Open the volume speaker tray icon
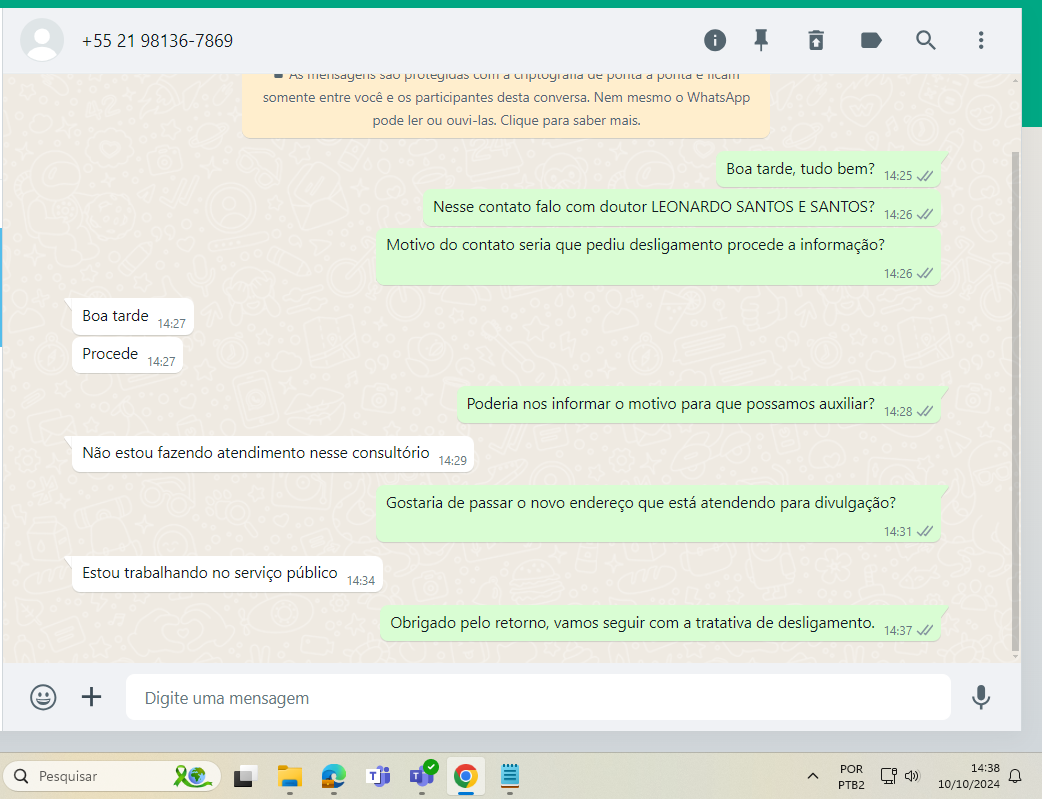This screenshot has height=799, width=1042. pyautogui.click(x=912, y=776)
